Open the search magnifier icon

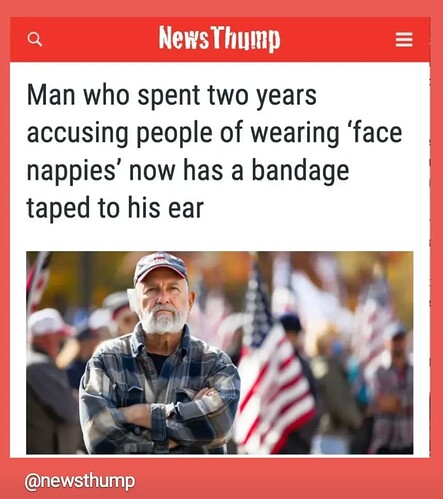pos(35,39)
